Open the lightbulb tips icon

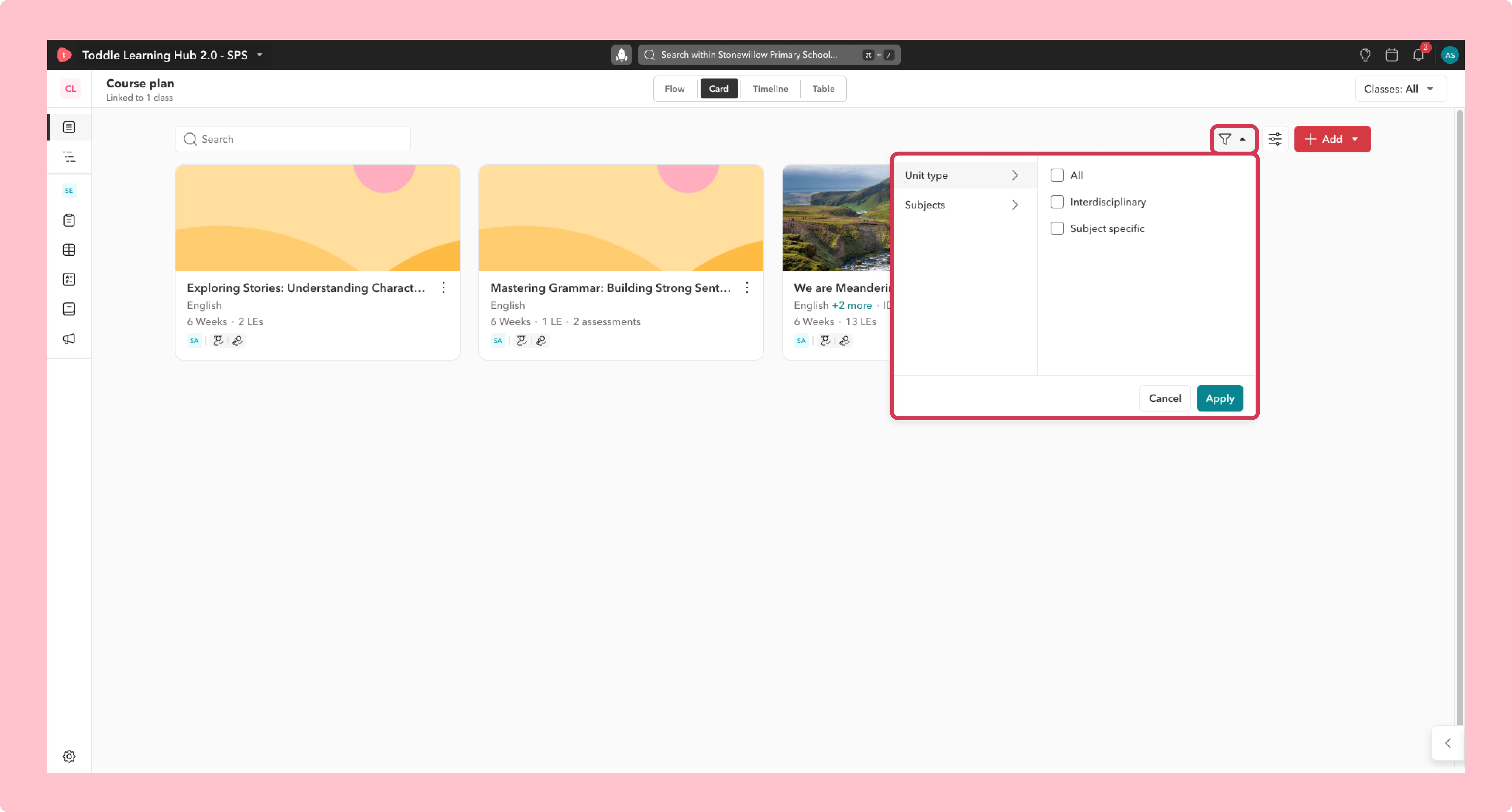tap(1365, 55)
